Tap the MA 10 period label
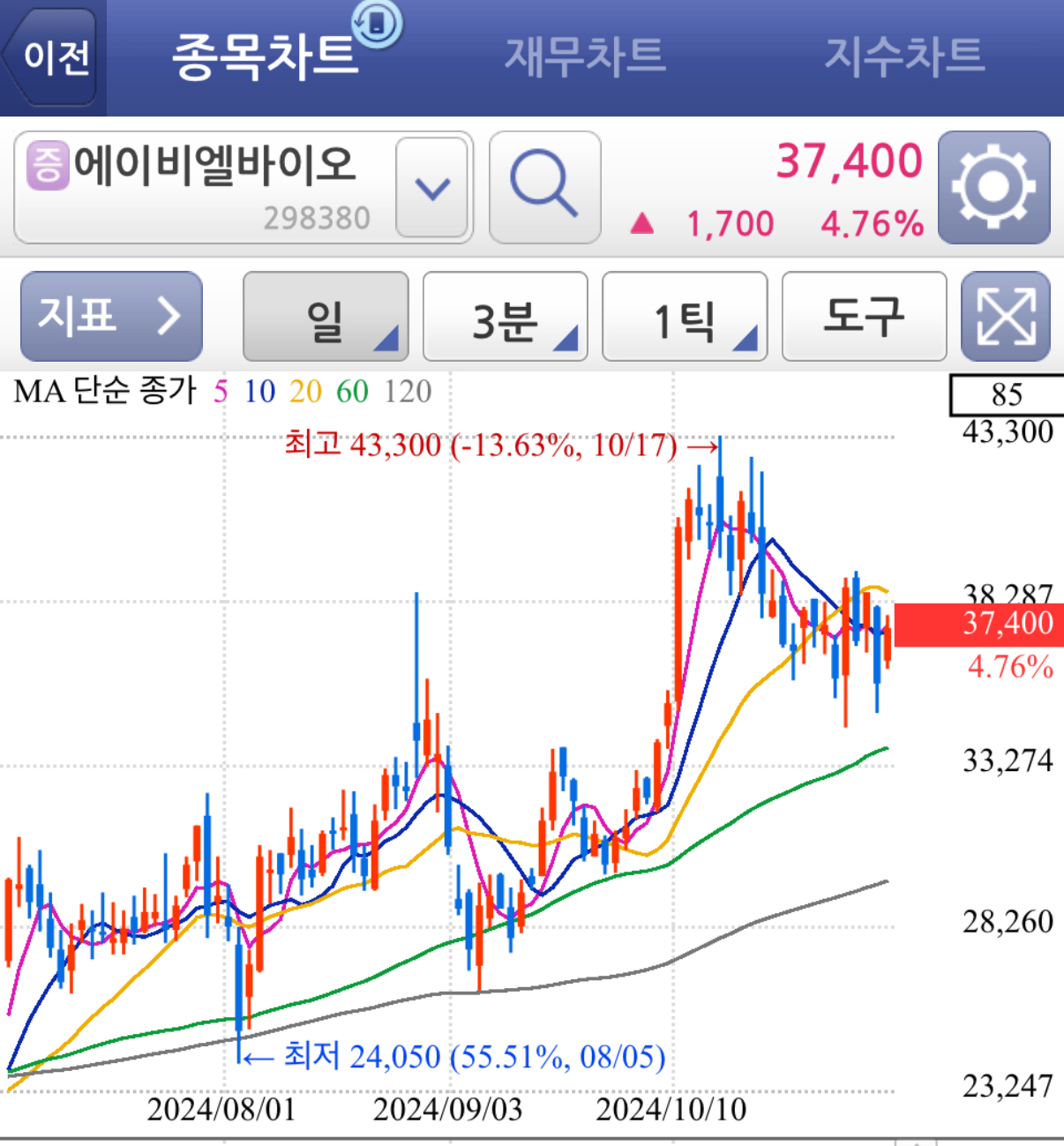This screenshot has height=1146, width=1064. [259, 391]
